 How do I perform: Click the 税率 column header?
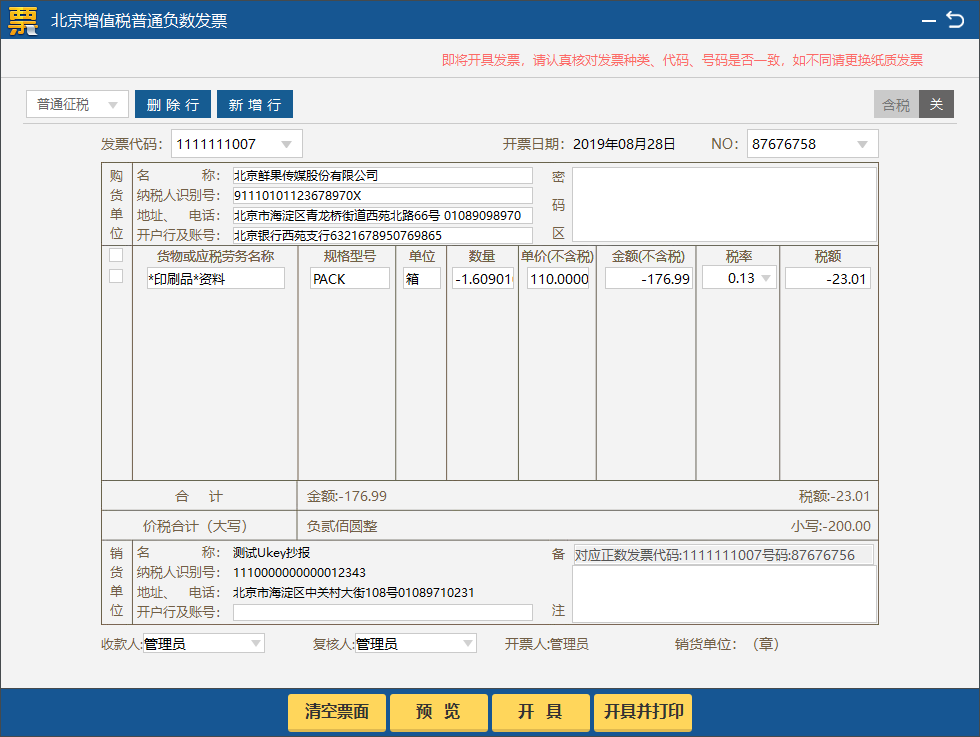tap(739, 256)
